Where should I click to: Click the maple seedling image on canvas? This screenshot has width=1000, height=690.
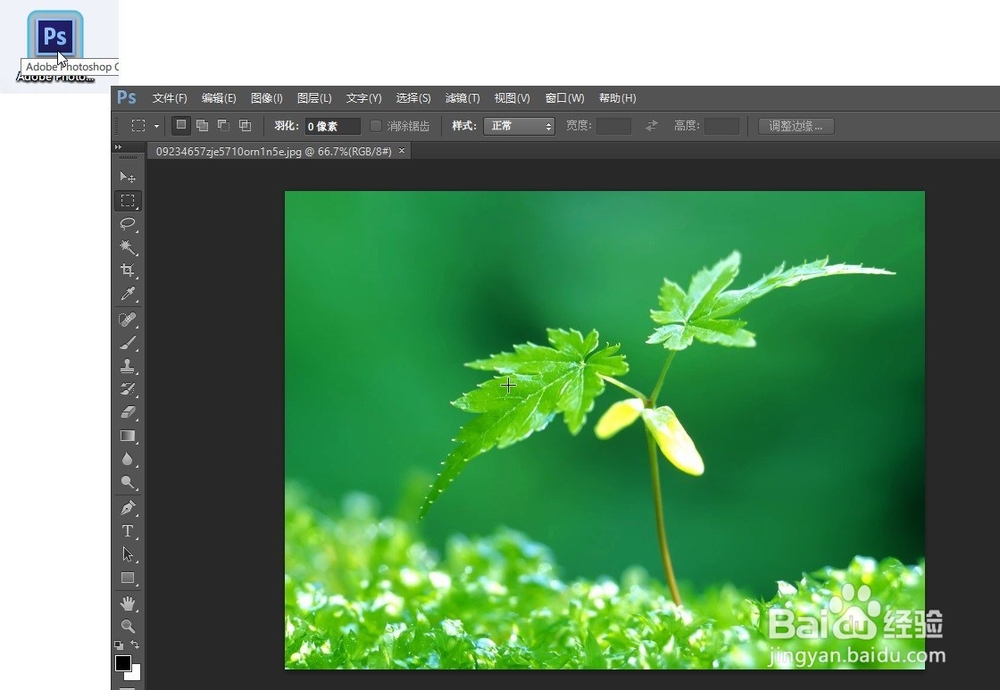click(605, 430)
